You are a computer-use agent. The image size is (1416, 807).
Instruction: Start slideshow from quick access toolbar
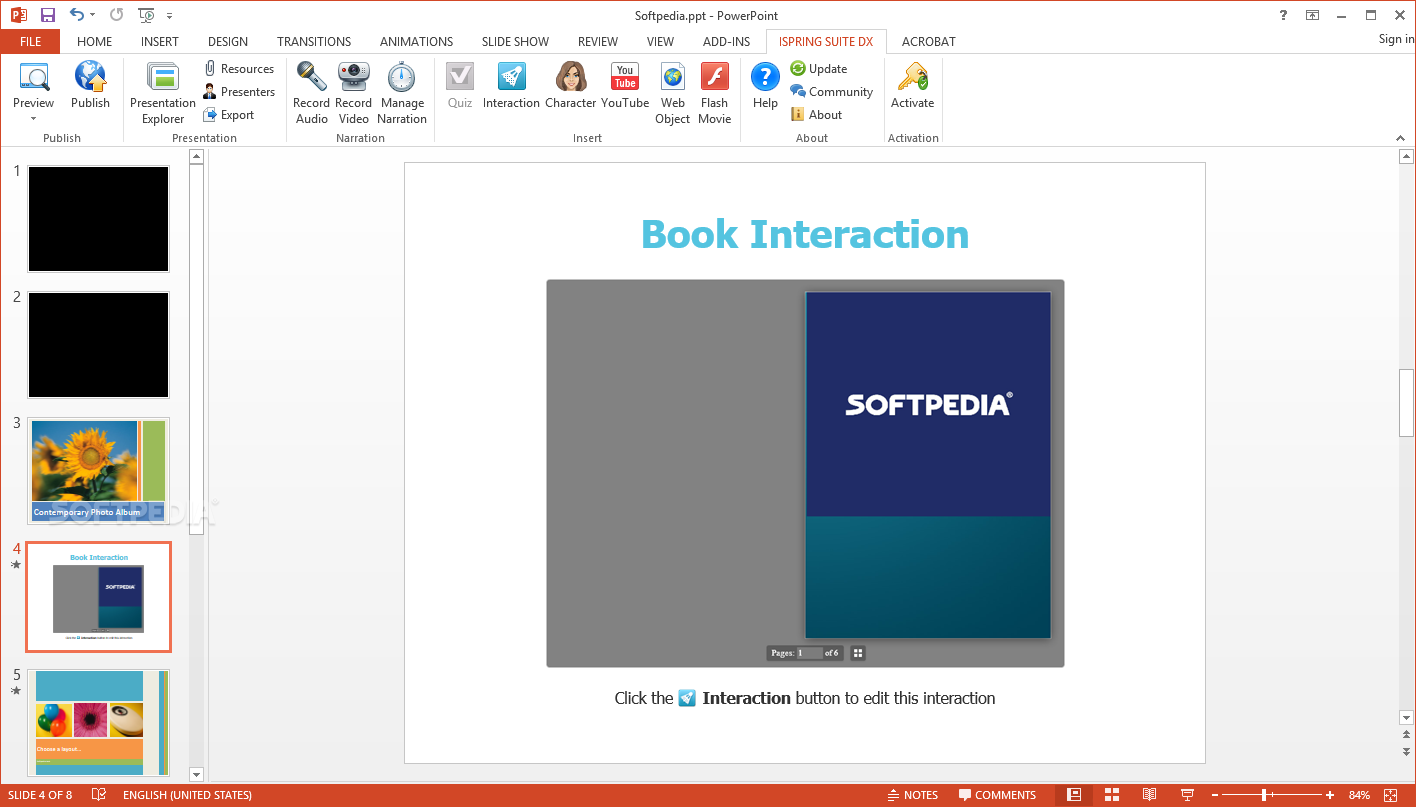147,15
